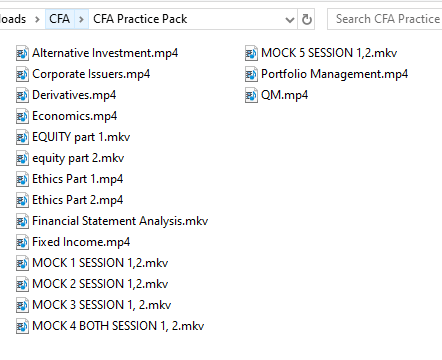Select the Fixed Income.mp4 file icon
This screenshot has height=360, width=442.
[x=22, y=242]
